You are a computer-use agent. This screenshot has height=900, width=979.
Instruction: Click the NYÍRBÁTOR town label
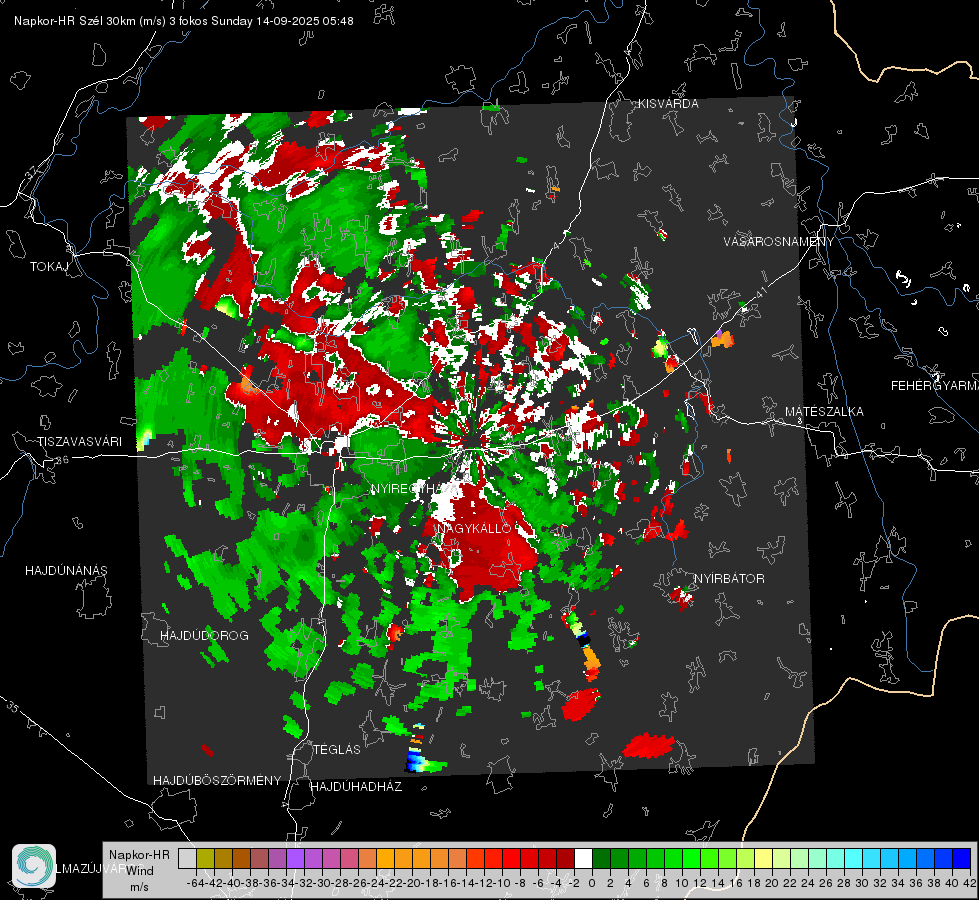729,578
